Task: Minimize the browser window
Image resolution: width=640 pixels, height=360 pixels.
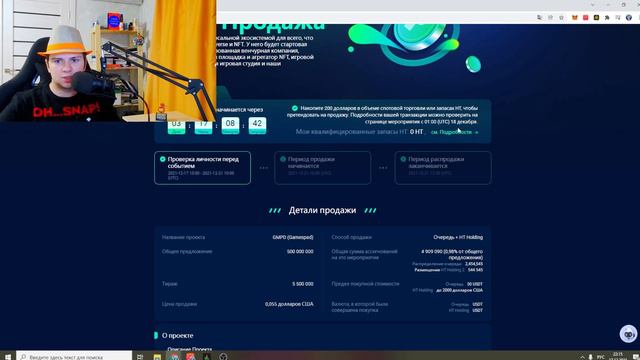Action: click(x=608, y=4)
